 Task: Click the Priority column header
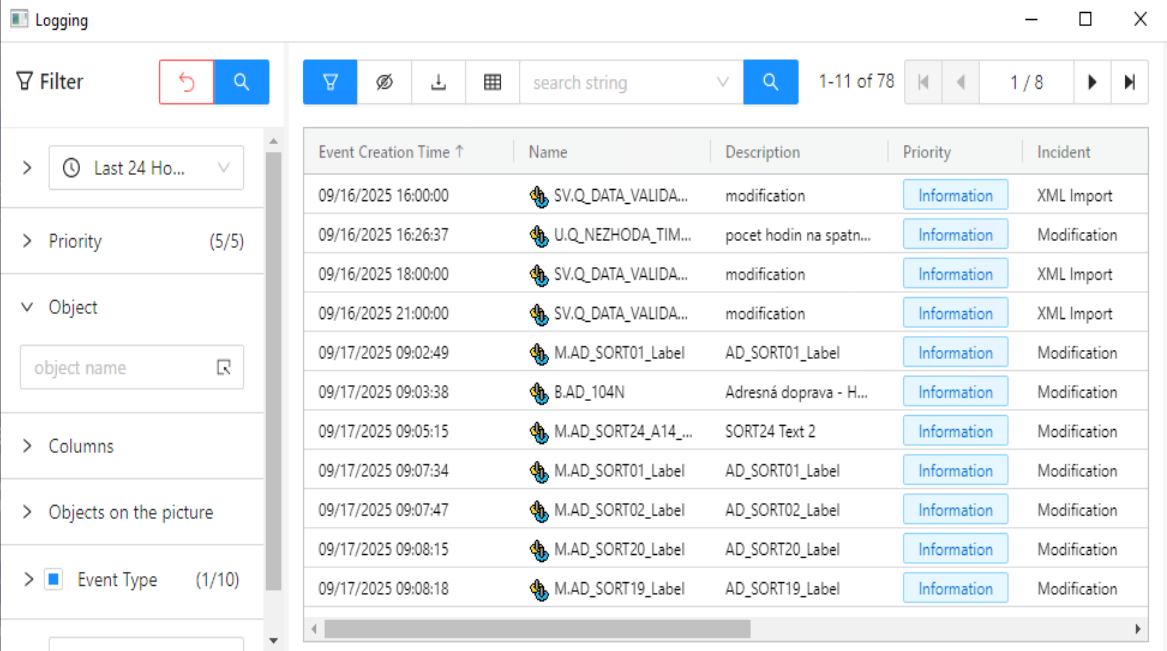[x=926, y=152]
